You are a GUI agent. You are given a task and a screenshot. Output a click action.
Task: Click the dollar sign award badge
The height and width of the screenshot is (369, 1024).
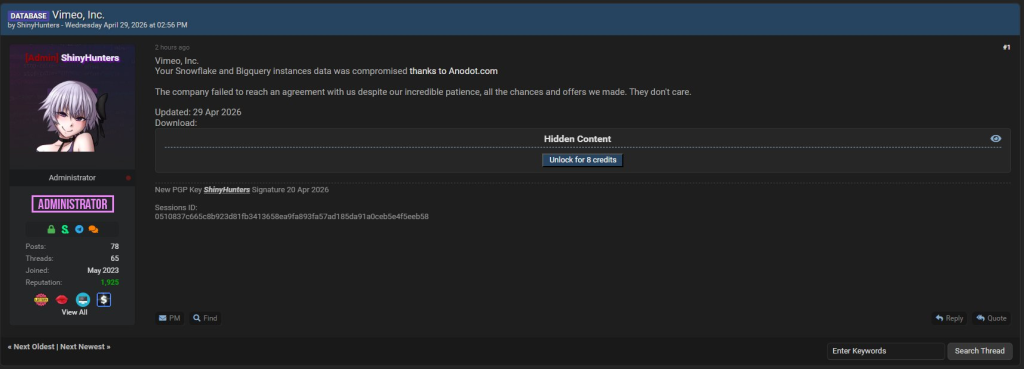coord(104,300)
